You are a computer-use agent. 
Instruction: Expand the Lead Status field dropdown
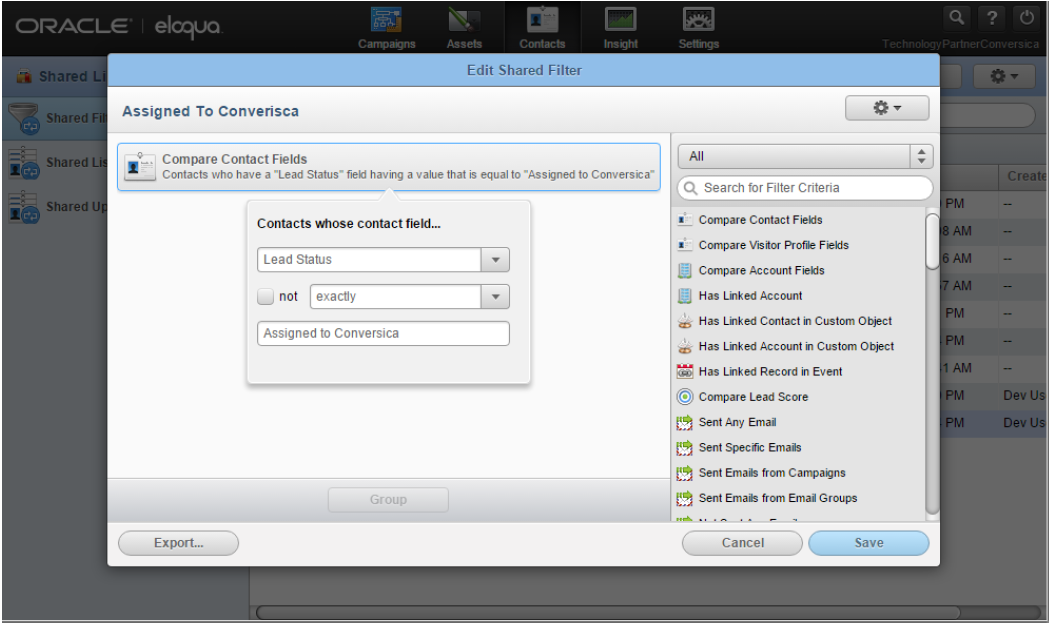(x=496, y=260)
